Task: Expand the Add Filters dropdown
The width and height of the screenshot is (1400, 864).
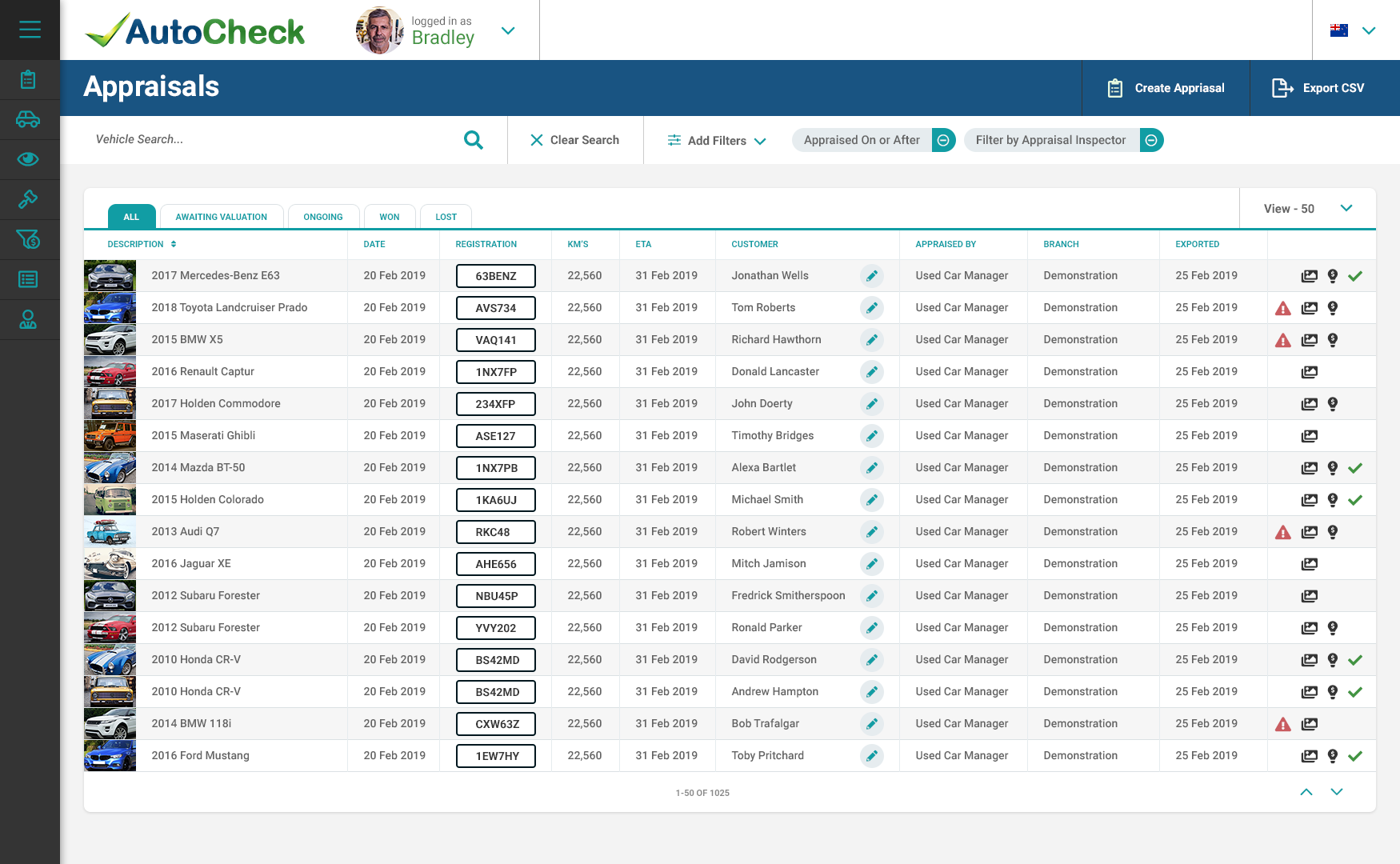Action: tap(717, 140)
